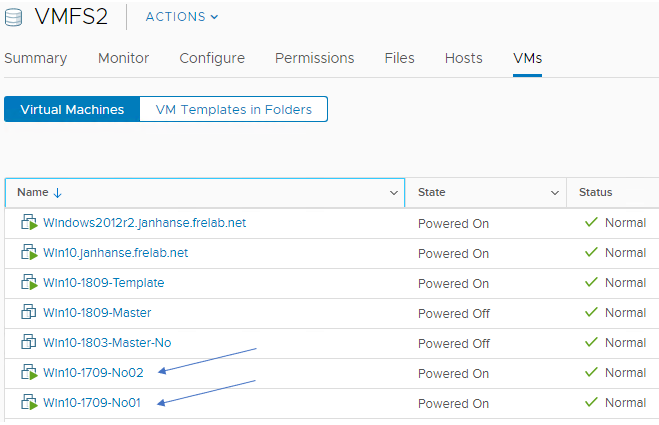This screenshot has height=425, width=659.
Task: Open the ACTIONS dropdown menu
Action: [181, 17]
